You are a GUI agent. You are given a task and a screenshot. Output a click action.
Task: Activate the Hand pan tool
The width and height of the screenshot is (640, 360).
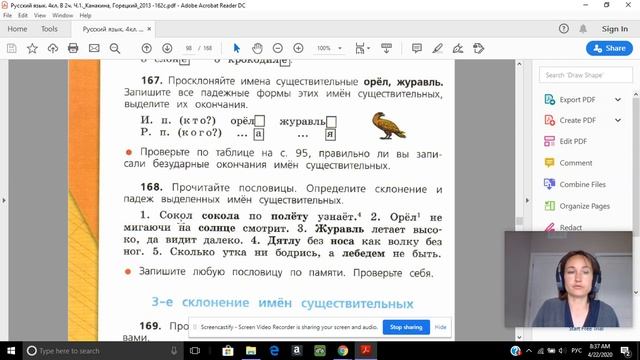point(257,48)
